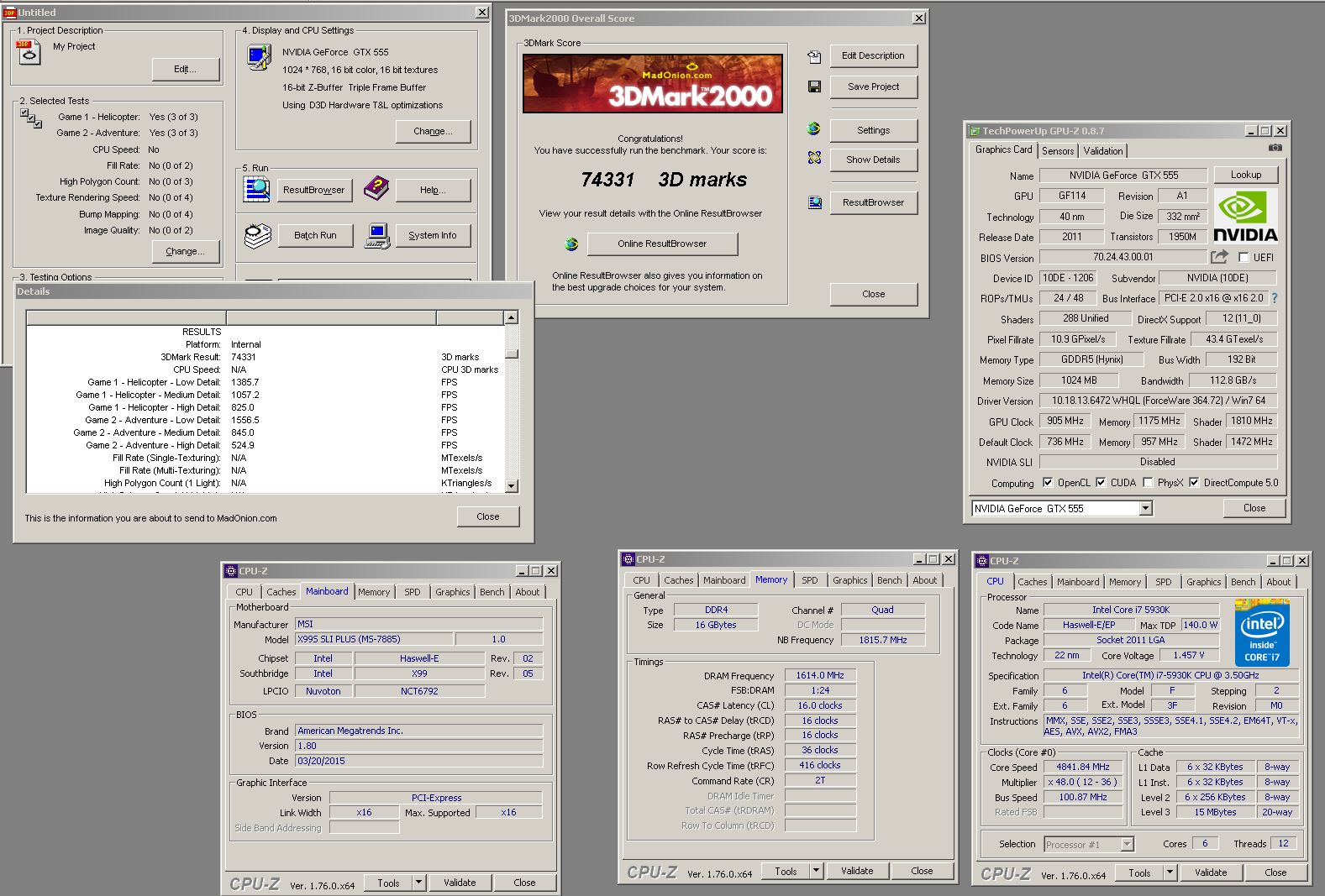Click the Intel Core i7 badge in CPU-Z
This screenshot has height=896, width=1325.
[x=1262, y=632]
